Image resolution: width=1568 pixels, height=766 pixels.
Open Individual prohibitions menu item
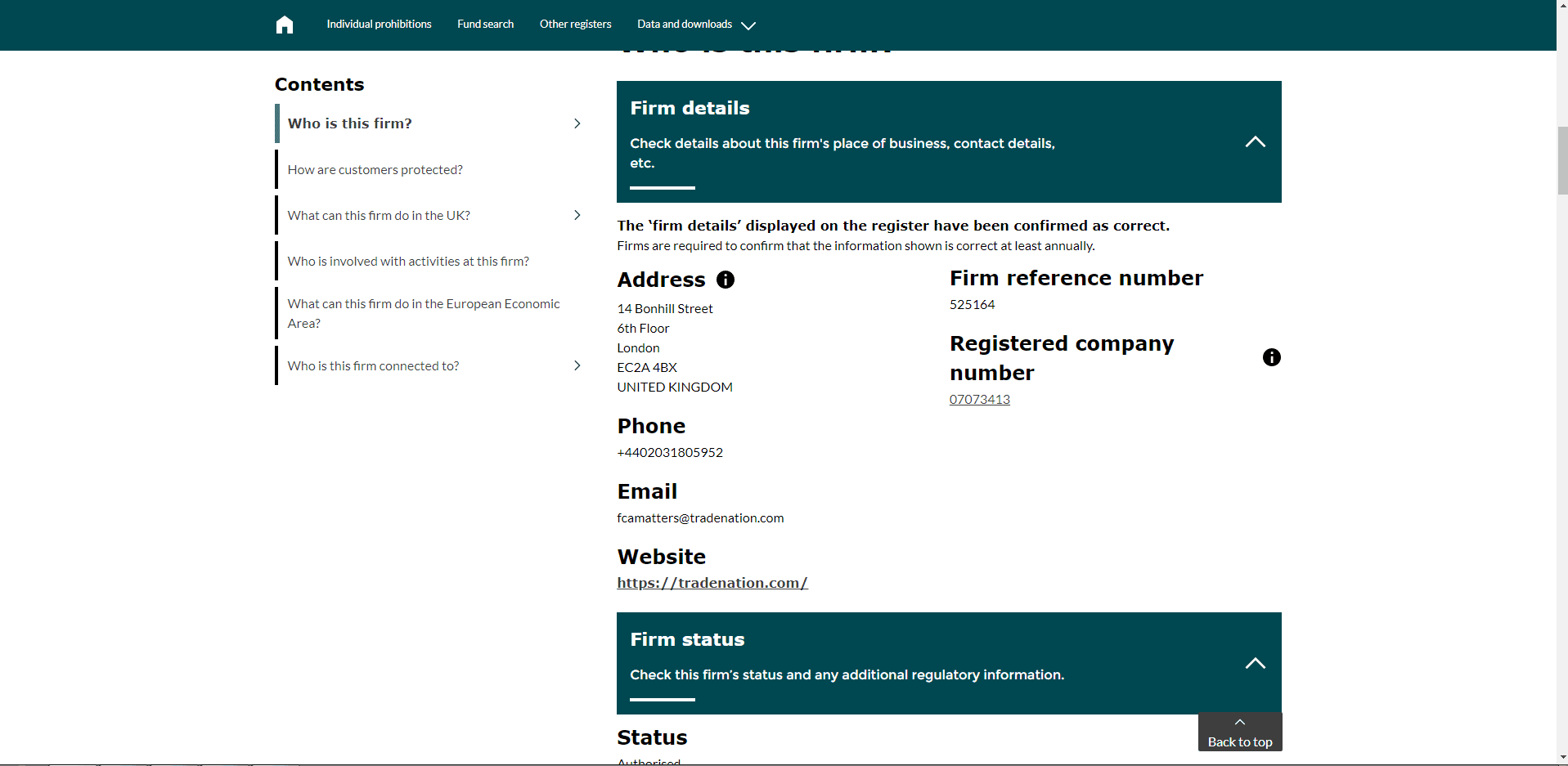coord(379,25)
